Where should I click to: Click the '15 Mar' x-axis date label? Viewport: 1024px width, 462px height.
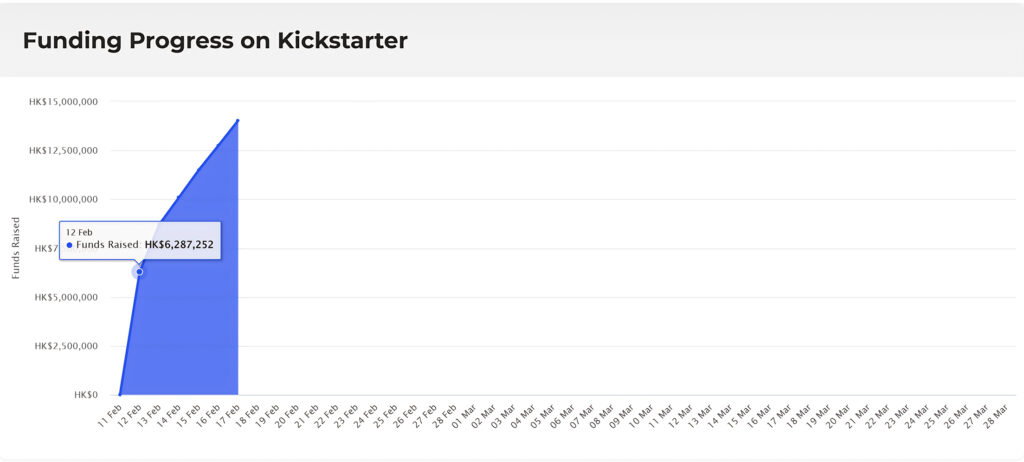pos(741,415)
